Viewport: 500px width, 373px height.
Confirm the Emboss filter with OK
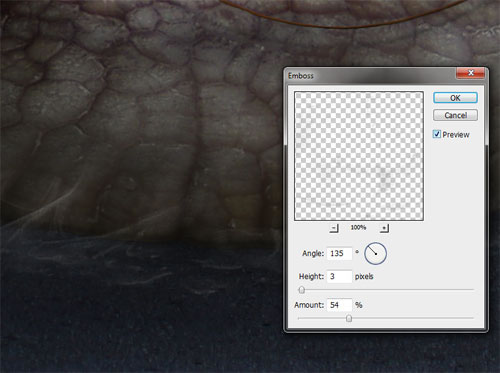[x=455, y=98]
